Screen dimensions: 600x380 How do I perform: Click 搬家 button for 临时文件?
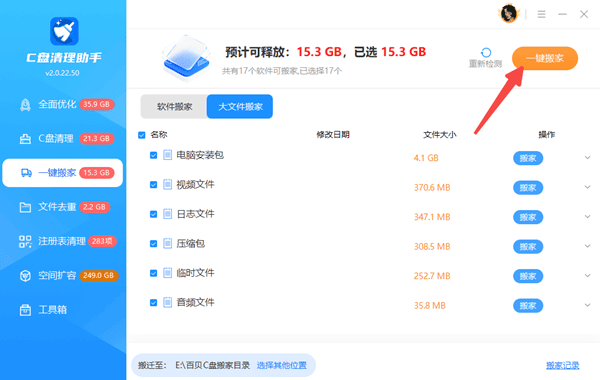(528, 276)
